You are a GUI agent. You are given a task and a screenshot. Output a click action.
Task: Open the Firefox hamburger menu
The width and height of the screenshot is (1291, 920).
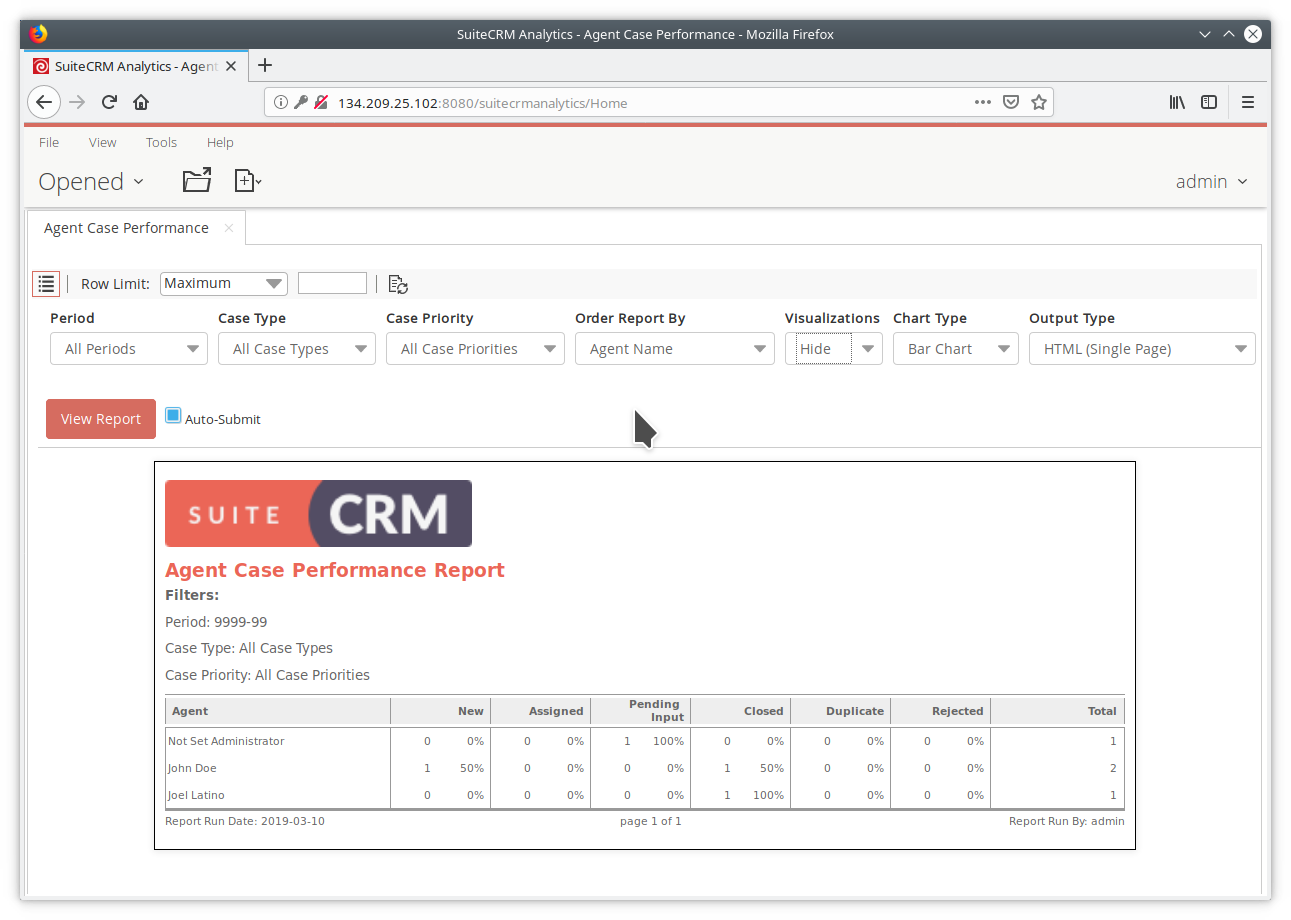coord(1248,102)
